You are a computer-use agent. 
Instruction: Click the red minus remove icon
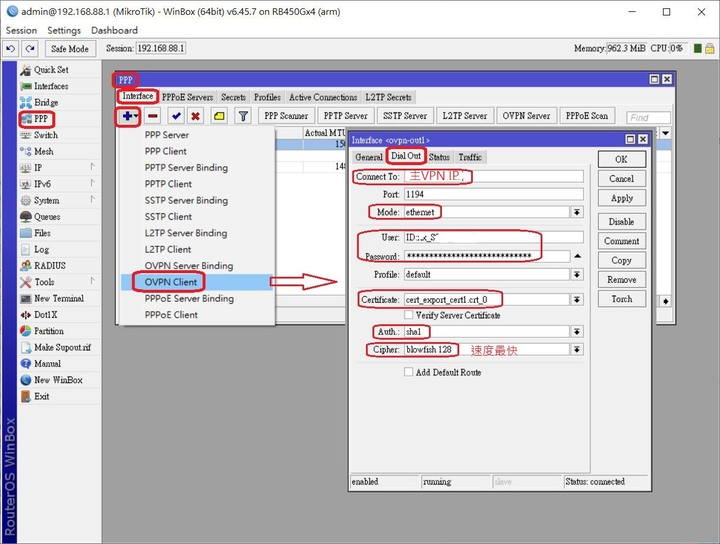pyautogui.click(x=153, y=116)
